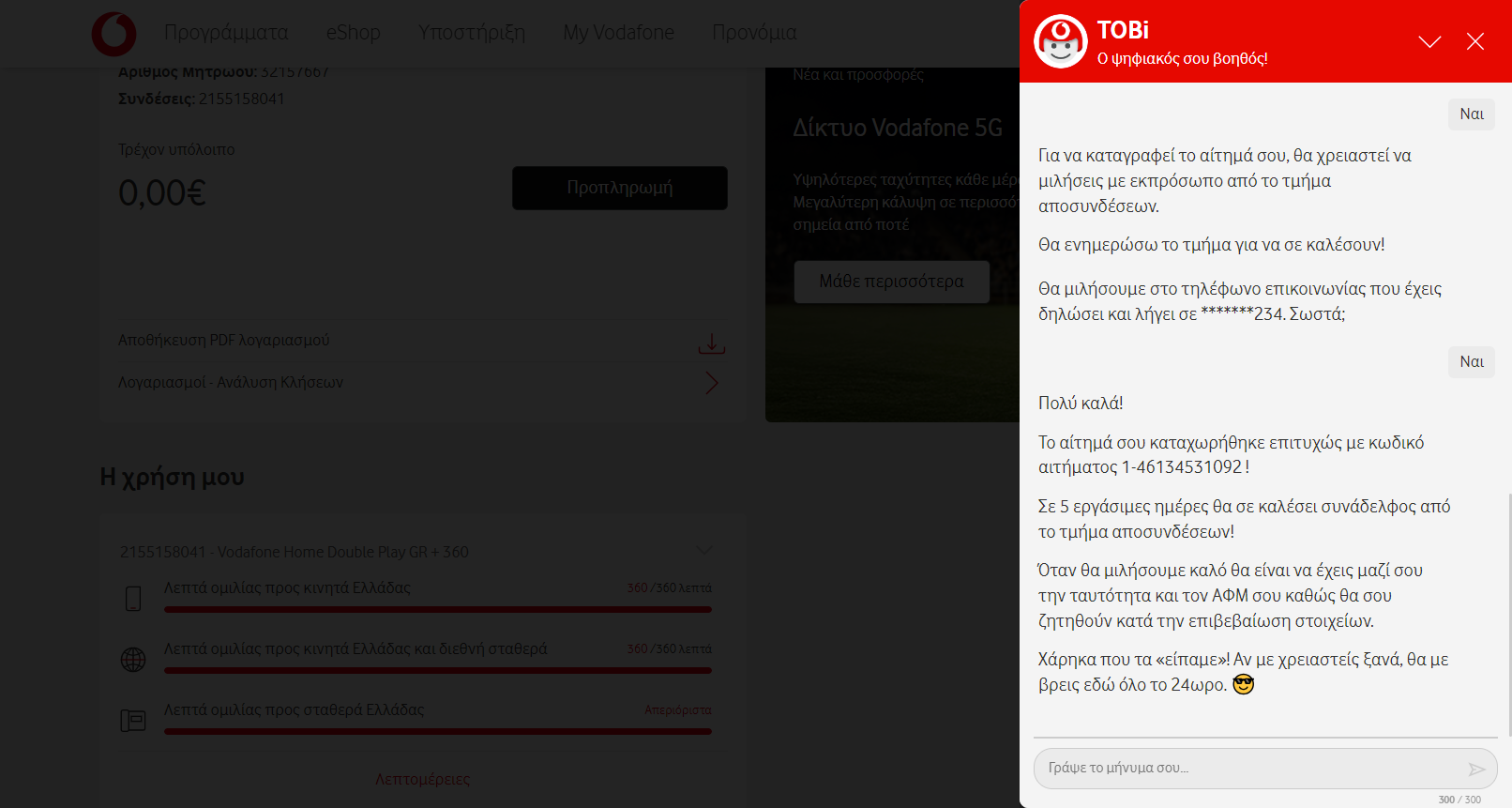
Task: Minimize the TOBi chat with chevron
Action: pos(1429,41)
